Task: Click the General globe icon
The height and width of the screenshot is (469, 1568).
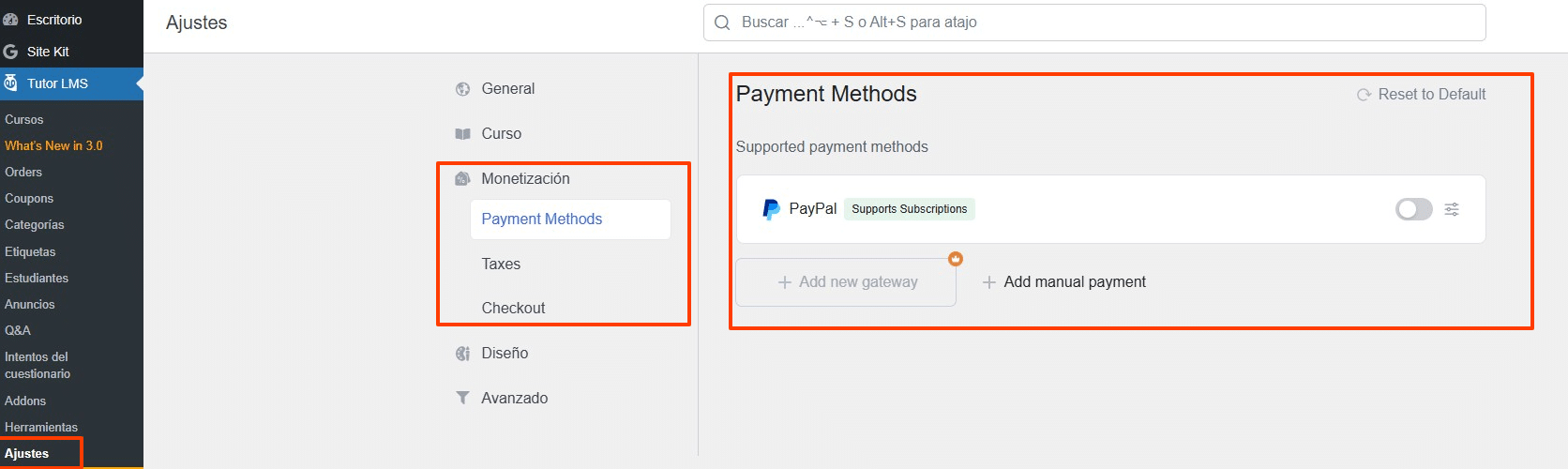Action: (x=462, y=89)
